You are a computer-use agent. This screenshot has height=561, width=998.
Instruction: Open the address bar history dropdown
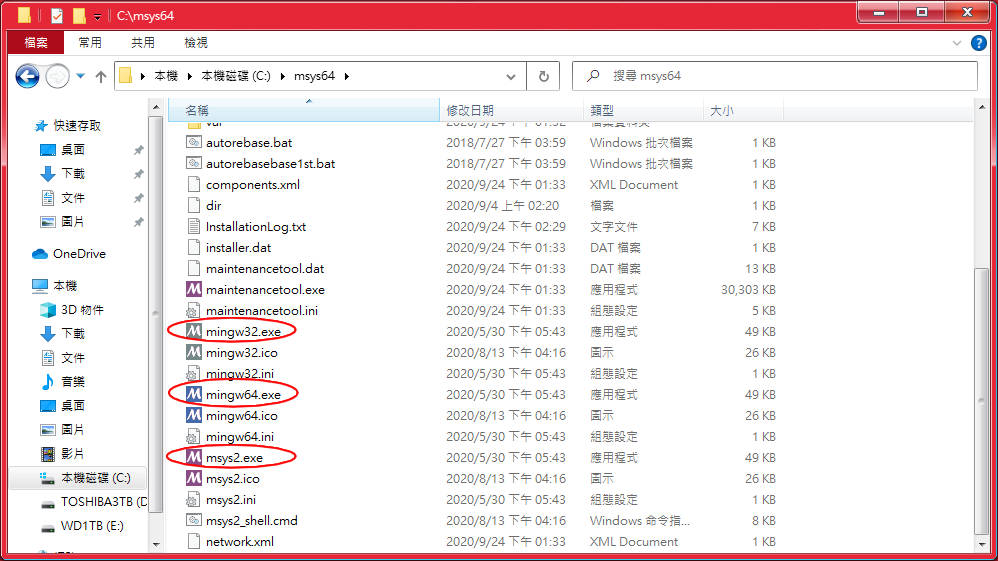pos(510,76)
